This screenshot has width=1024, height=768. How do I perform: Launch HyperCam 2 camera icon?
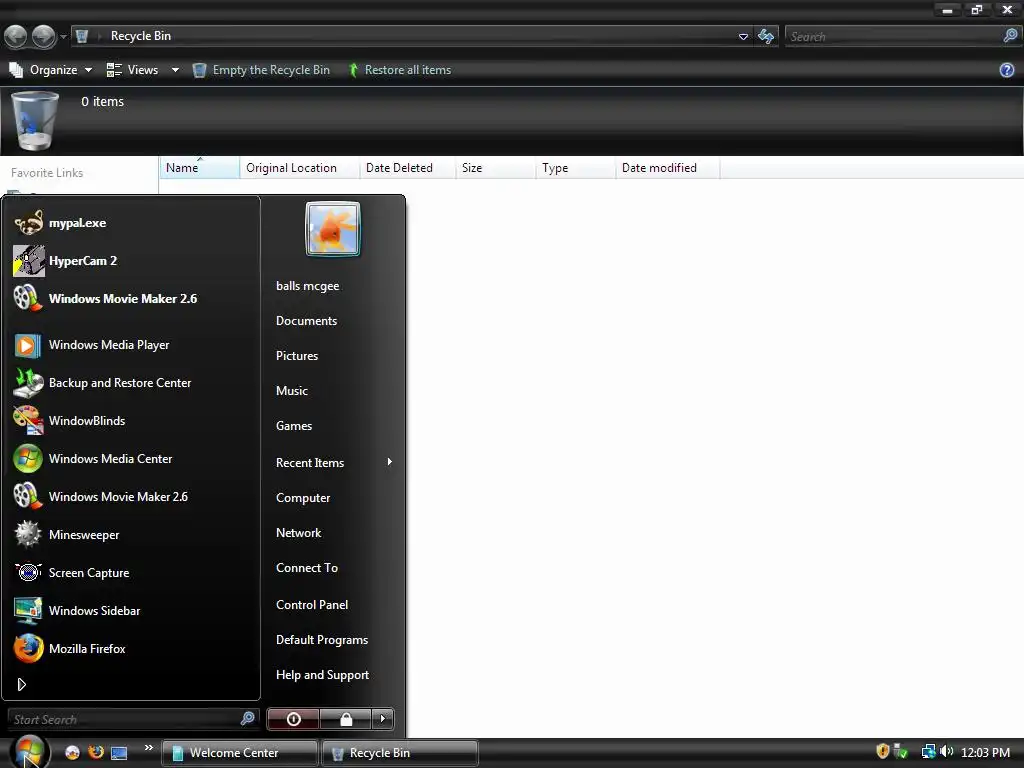point(29,261)
